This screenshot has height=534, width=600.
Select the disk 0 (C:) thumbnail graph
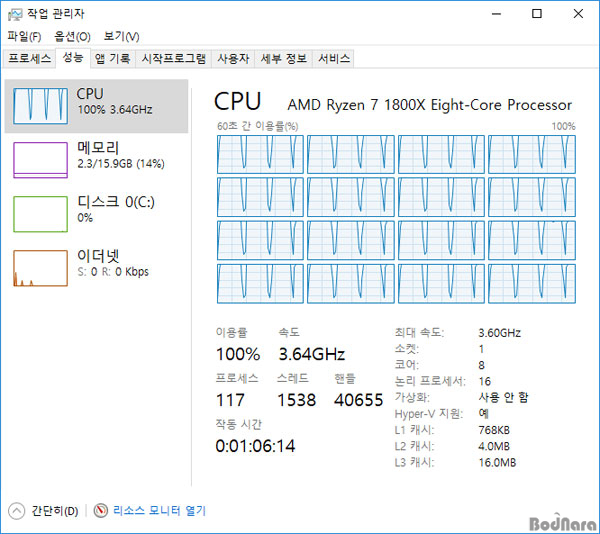tap(39, 213)
